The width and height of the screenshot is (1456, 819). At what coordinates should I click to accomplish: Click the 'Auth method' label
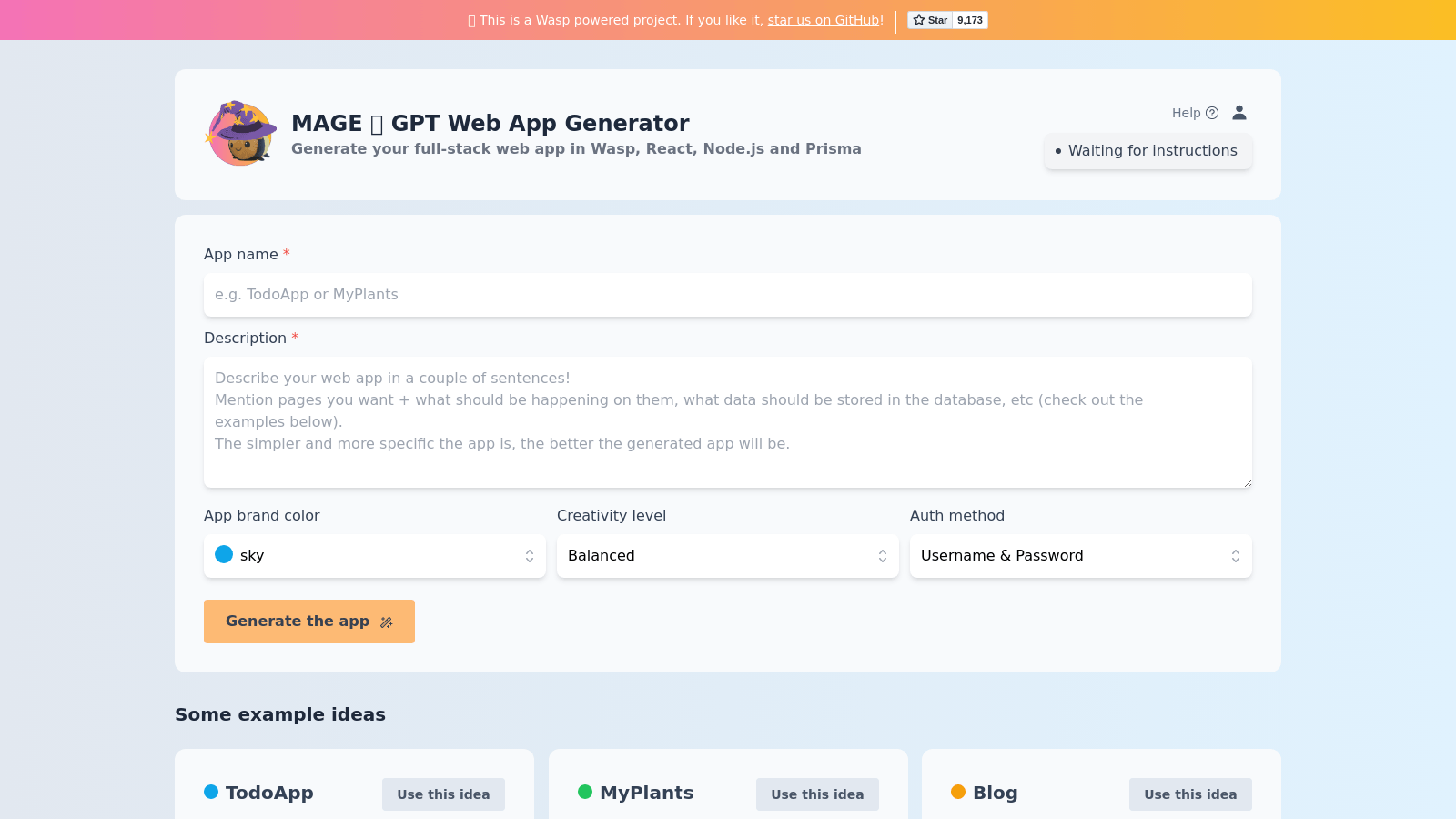[x=957, y=516]
